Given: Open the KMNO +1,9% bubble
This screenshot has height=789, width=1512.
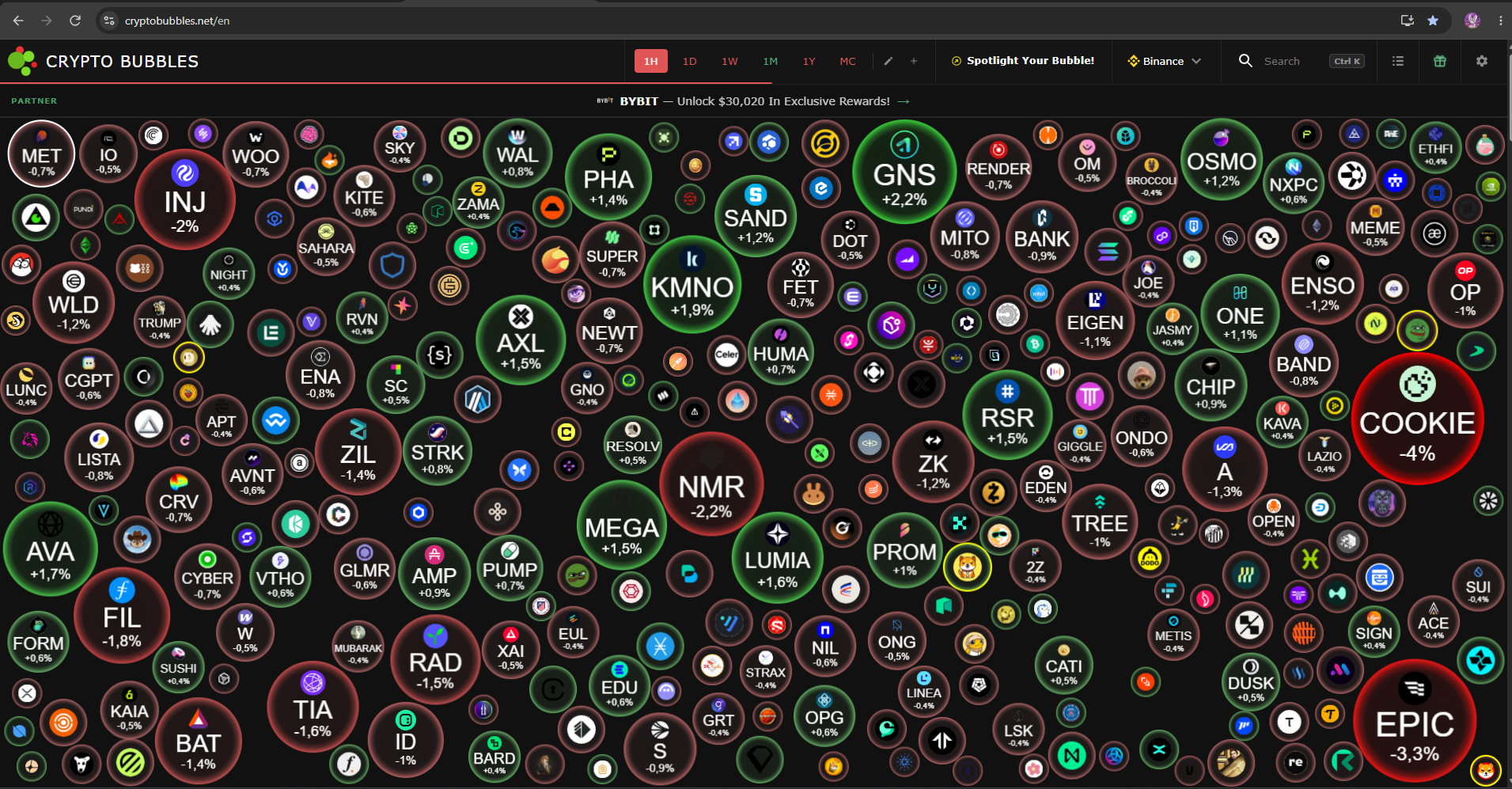Looking at the screenshot, I should pyautogui.click(x=692, y=285).
